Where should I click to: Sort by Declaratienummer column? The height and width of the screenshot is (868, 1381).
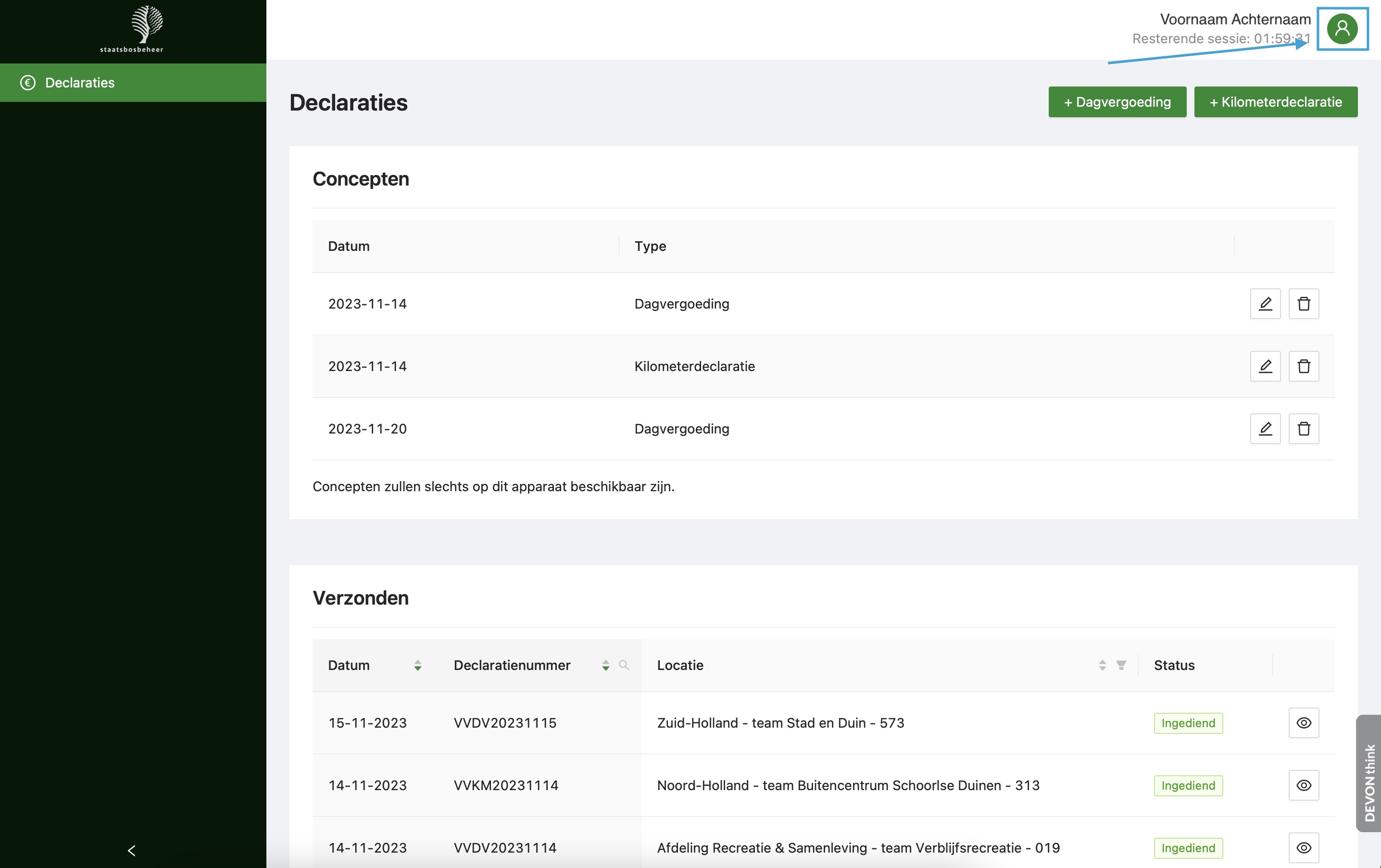(x=605, y=665)
